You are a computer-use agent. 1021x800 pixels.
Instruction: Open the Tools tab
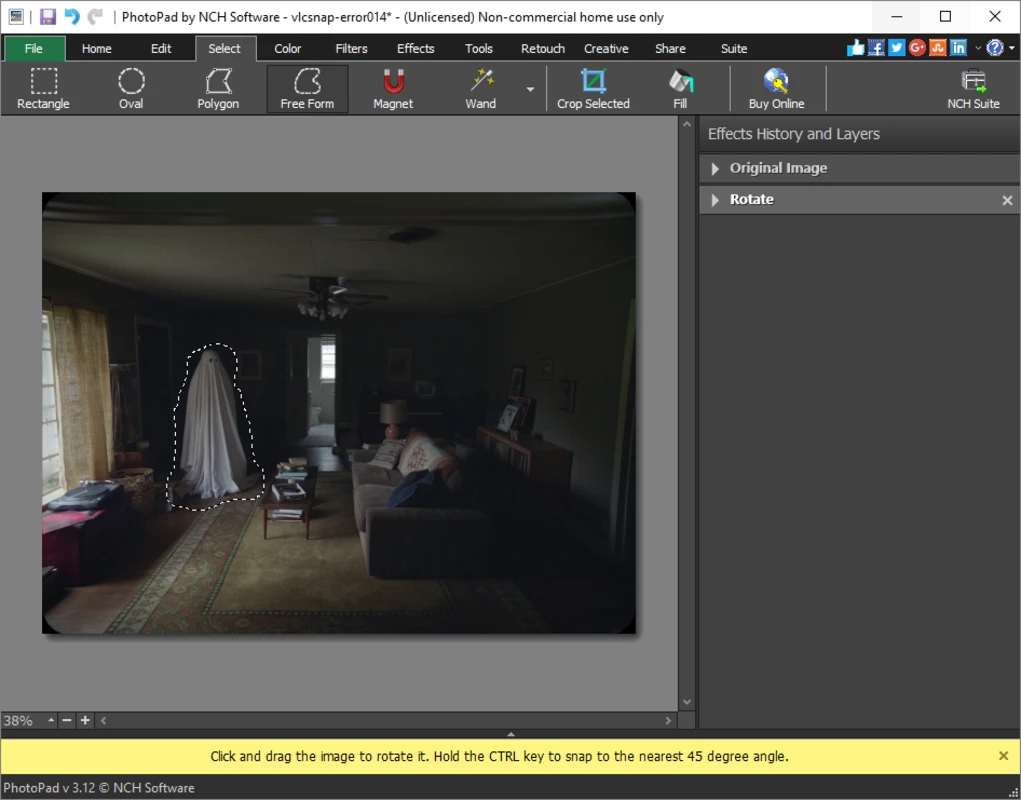(479, 49)
